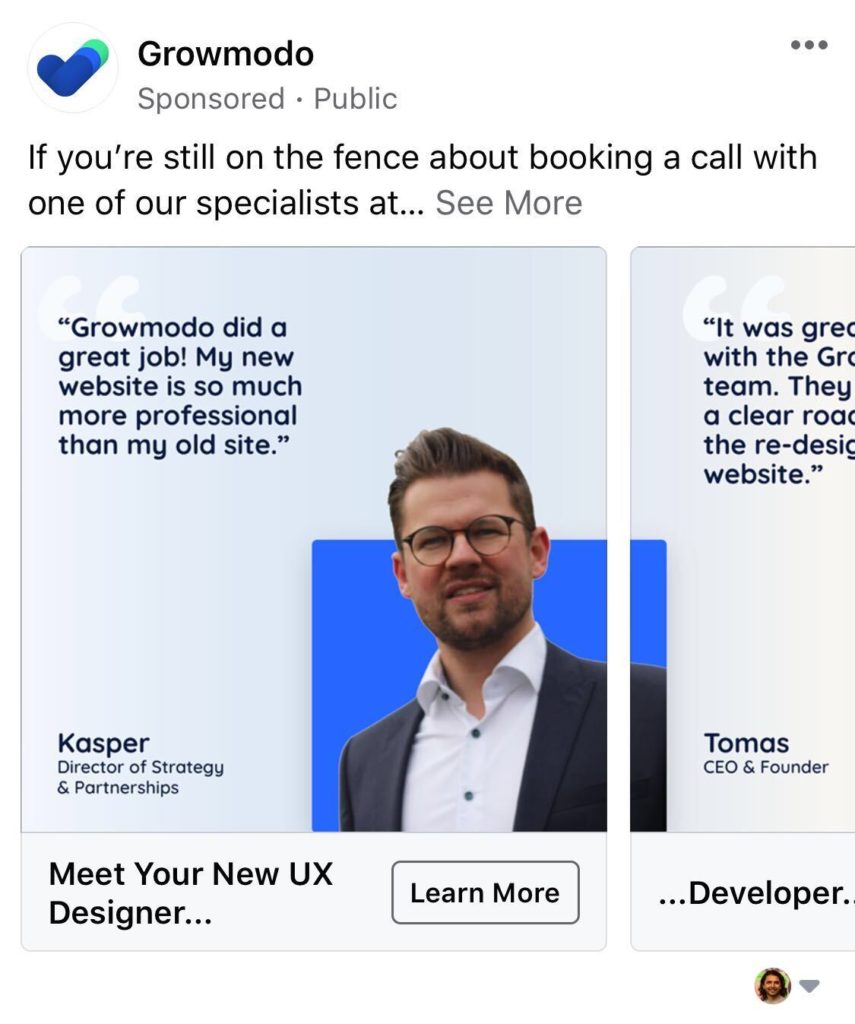855x1024 pixels.
Task: Click the Sponsored label
Action: pos(211,99)
